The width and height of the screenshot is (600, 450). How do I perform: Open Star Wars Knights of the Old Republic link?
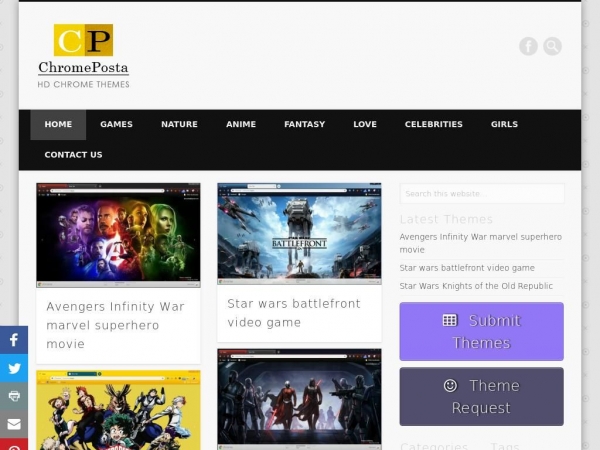[476, 286]
